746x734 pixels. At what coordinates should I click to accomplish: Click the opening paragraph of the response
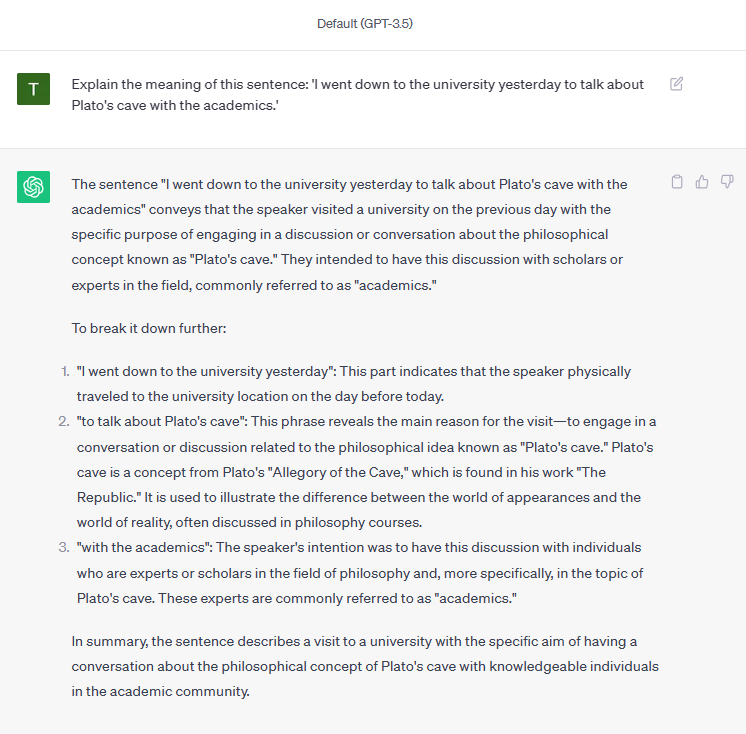[x=349, y=234]
